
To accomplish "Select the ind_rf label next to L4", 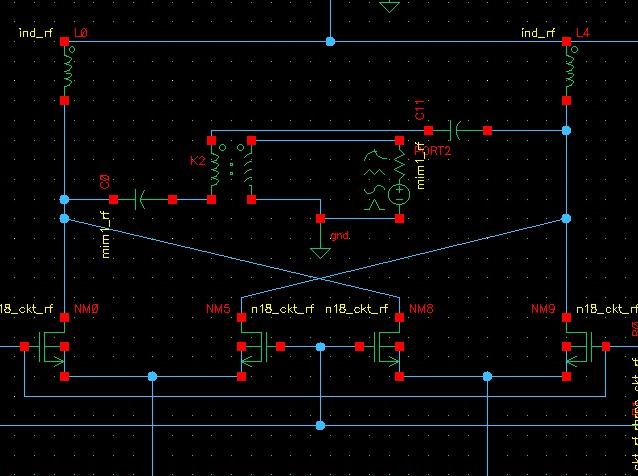I will [x=538, y=33].
